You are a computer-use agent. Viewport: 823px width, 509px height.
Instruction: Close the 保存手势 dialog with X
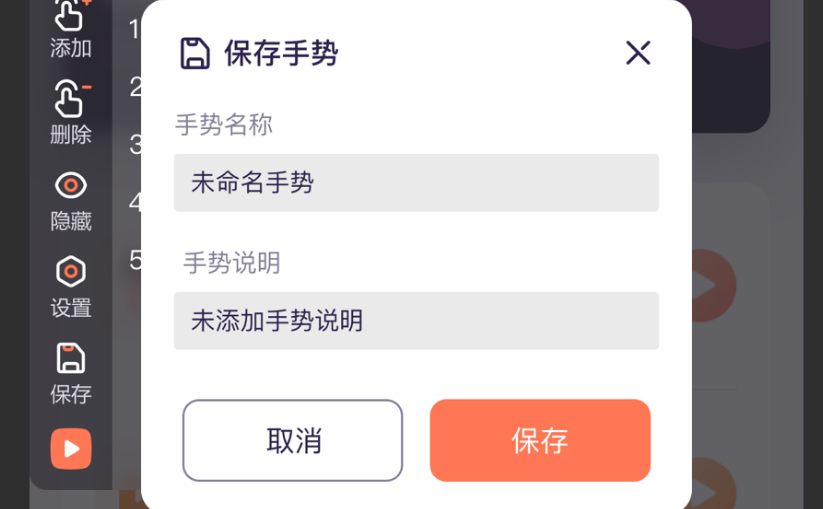638,53
